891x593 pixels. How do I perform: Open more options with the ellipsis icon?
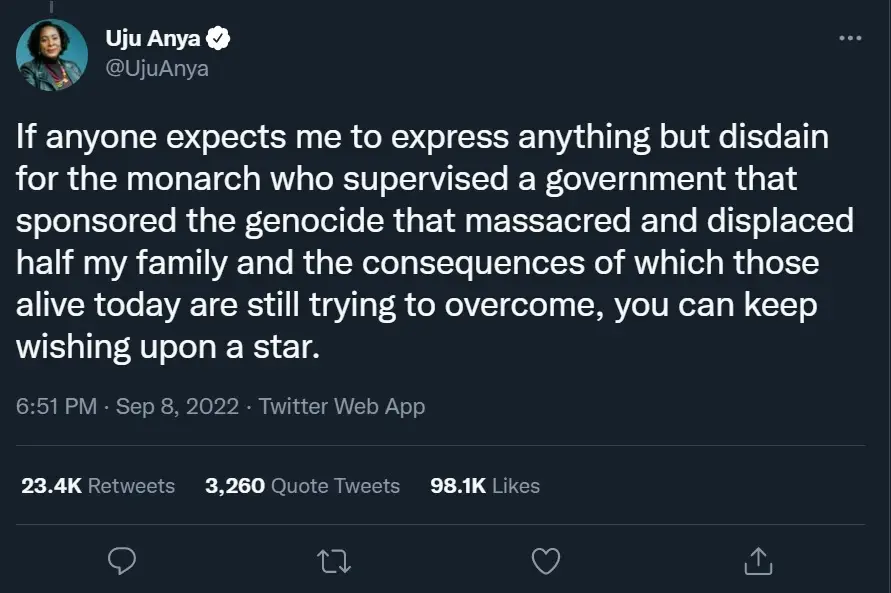[x=849, y=36]
